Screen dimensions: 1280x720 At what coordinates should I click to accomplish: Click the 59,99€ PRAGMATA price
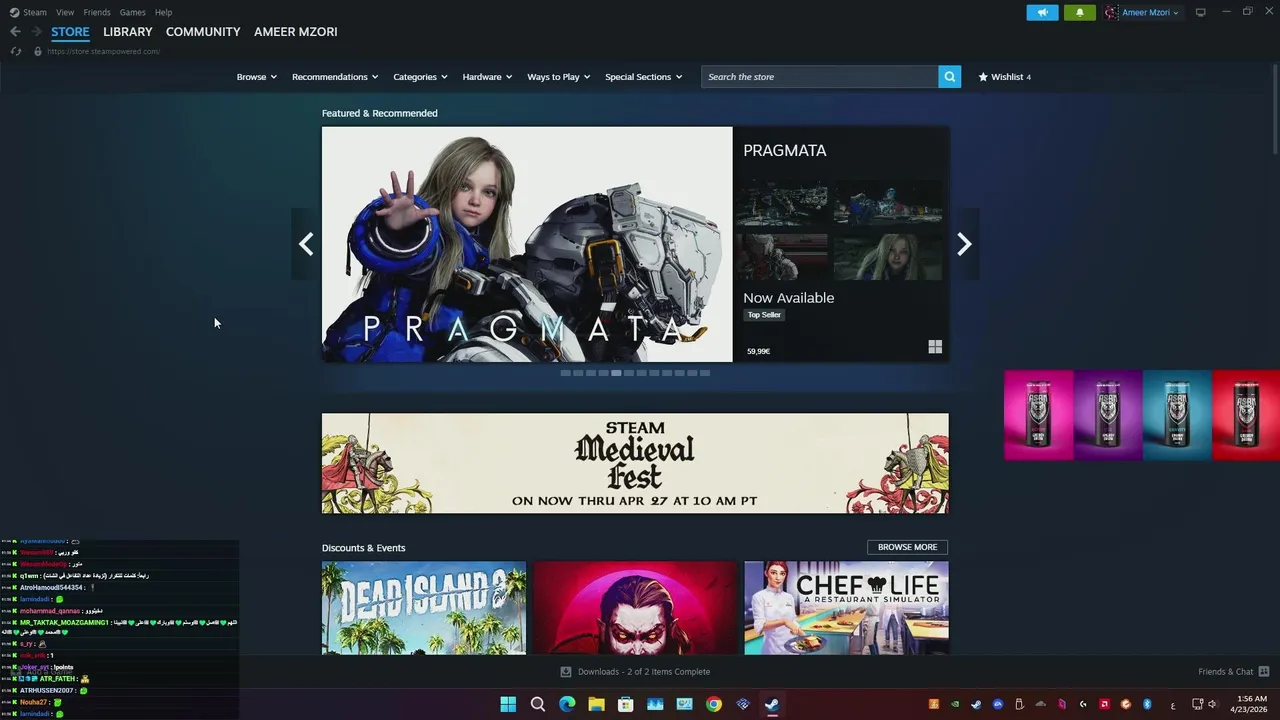tap(758, 351)
